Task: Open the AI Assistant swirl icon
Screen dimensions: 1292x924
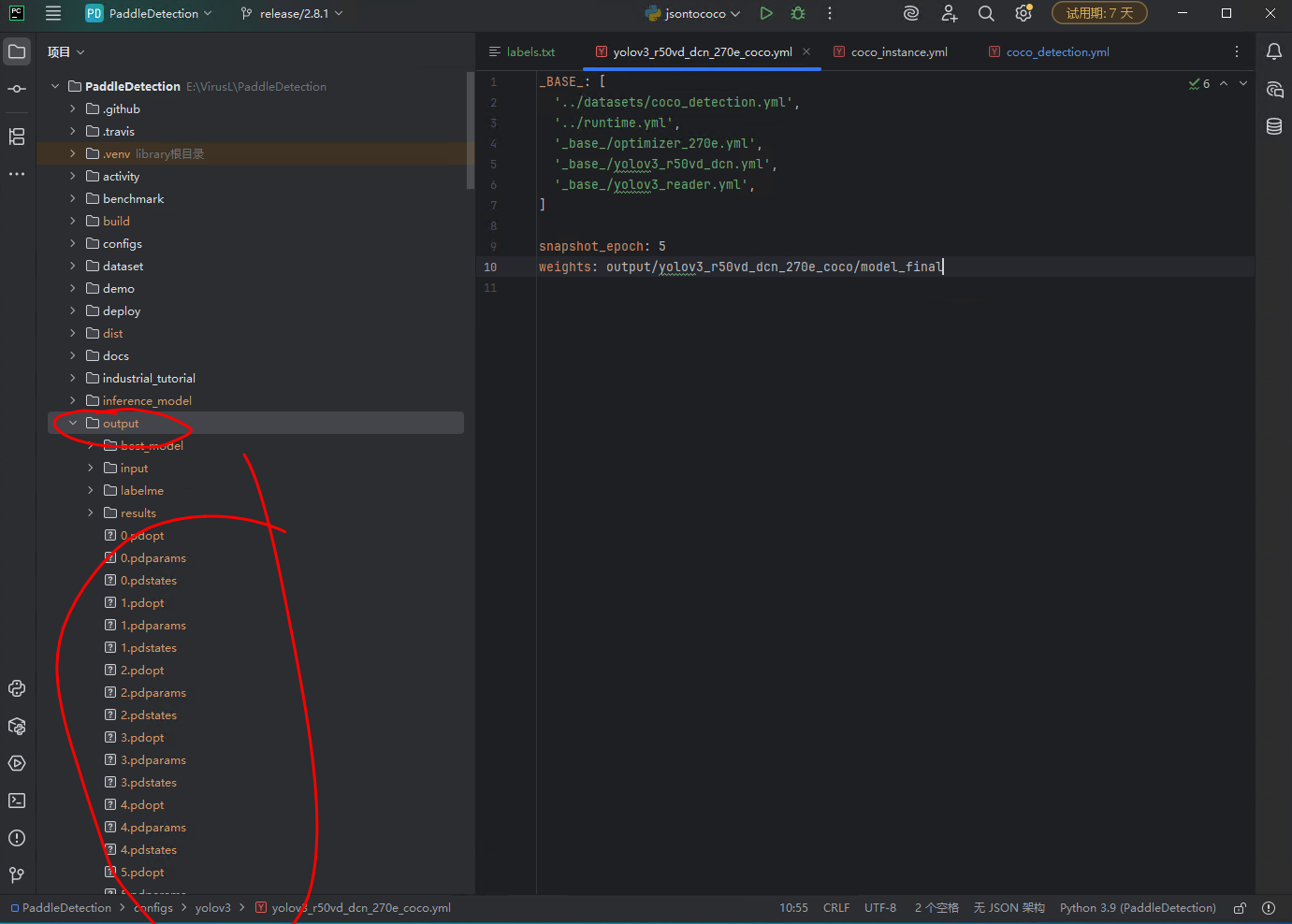Action: pyautogui.click(x=911, y=13)
